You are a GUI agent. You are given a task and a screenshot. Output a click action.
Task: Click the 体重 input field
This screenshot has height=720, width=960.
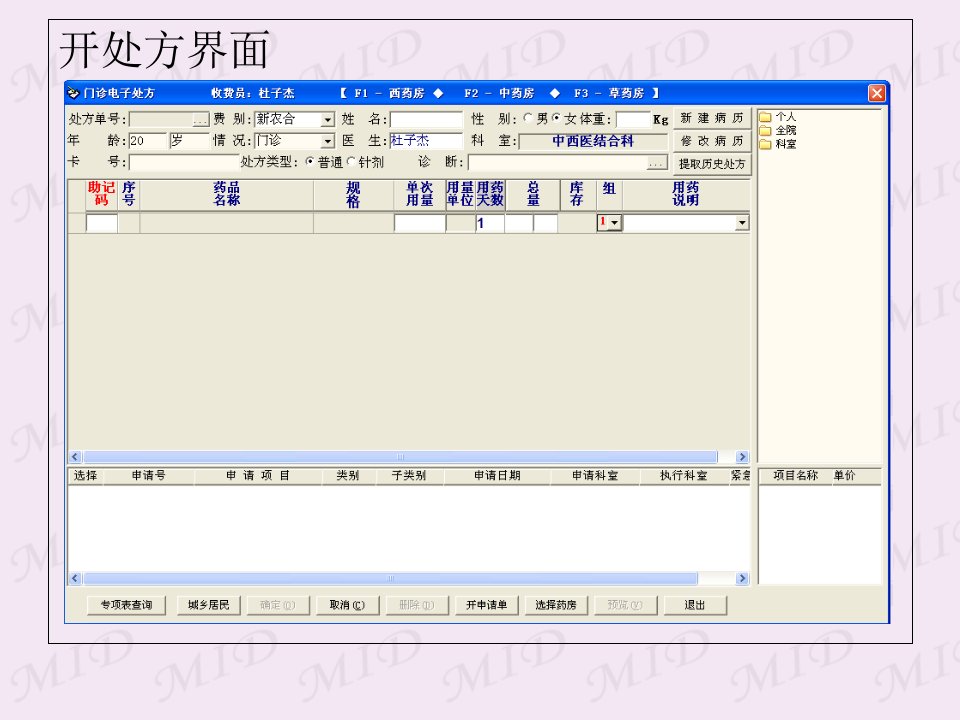tap(633, 119)
